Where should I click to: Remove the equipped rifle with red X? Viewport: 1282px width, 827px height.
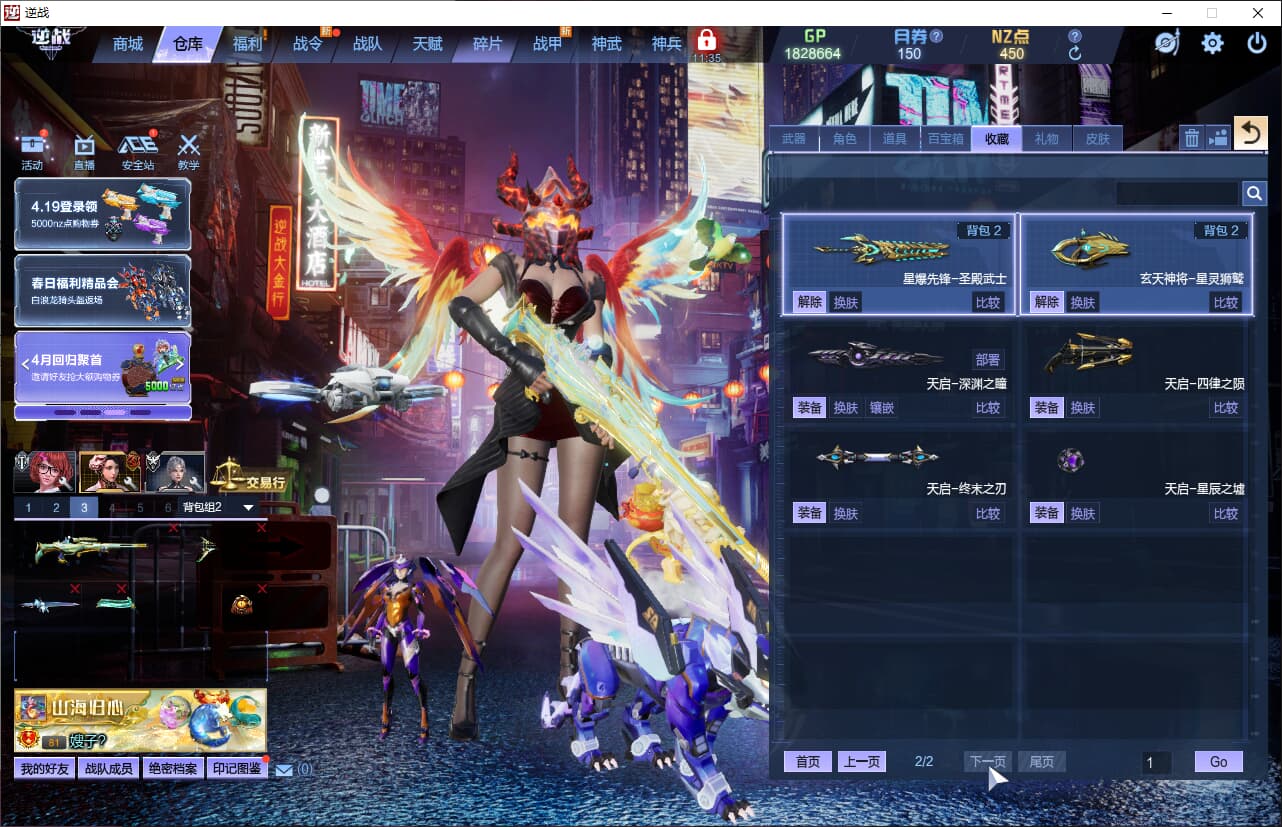point(173,528)
